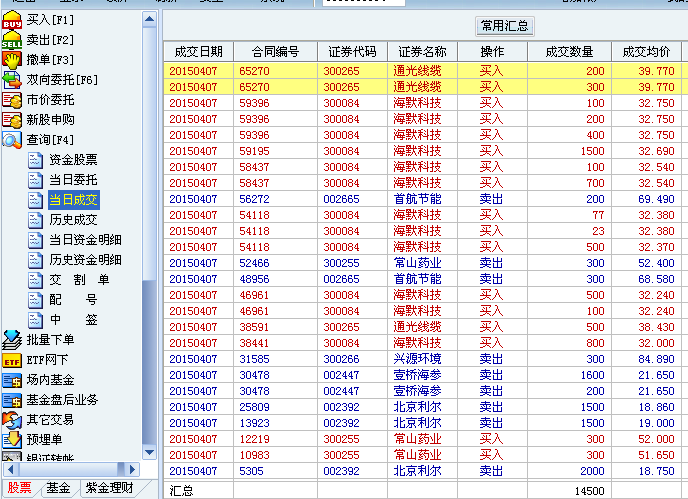Select 历史成交 under 查询
Image resolution: width=688 pixels, height=499 pixels.
(x=73, y=220)
